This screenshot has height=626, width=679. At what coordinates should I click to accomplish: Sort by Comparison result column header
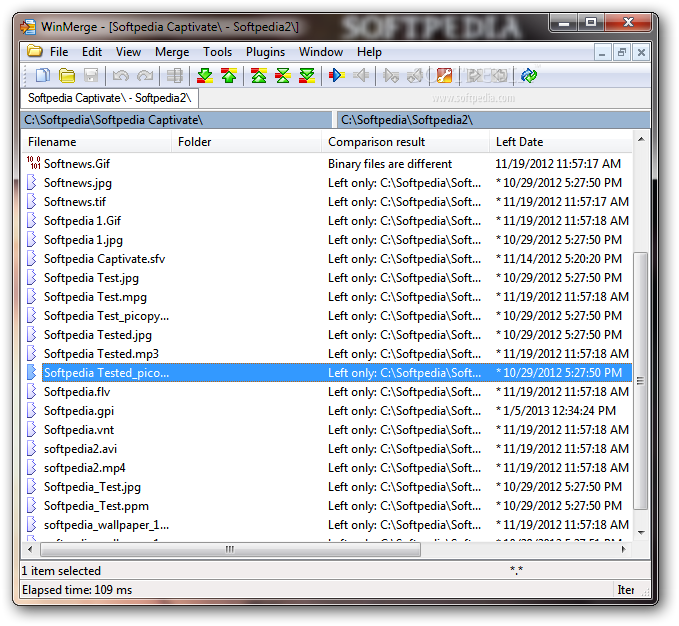405,142
